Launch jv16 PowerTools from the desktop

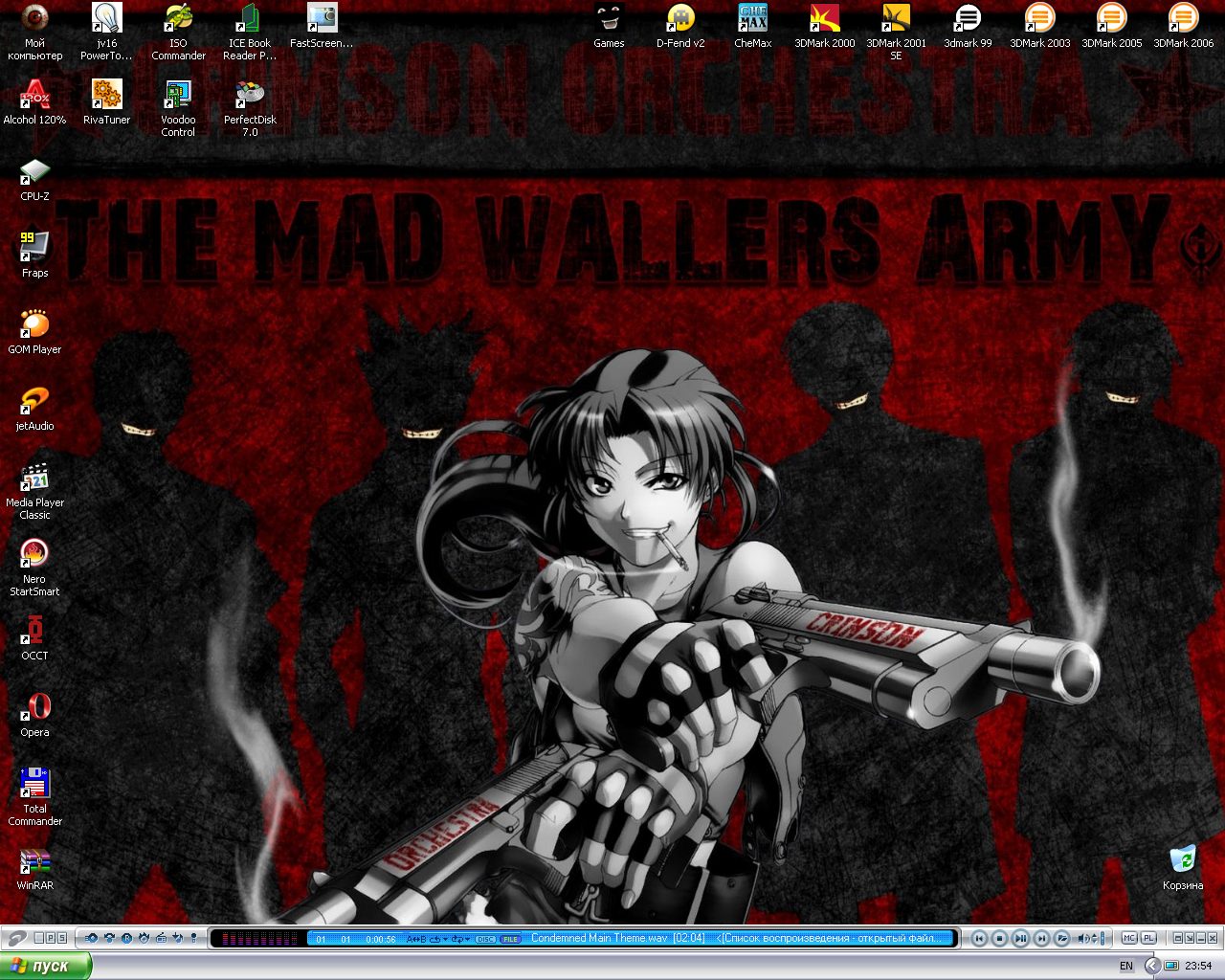tap(106, 32)
